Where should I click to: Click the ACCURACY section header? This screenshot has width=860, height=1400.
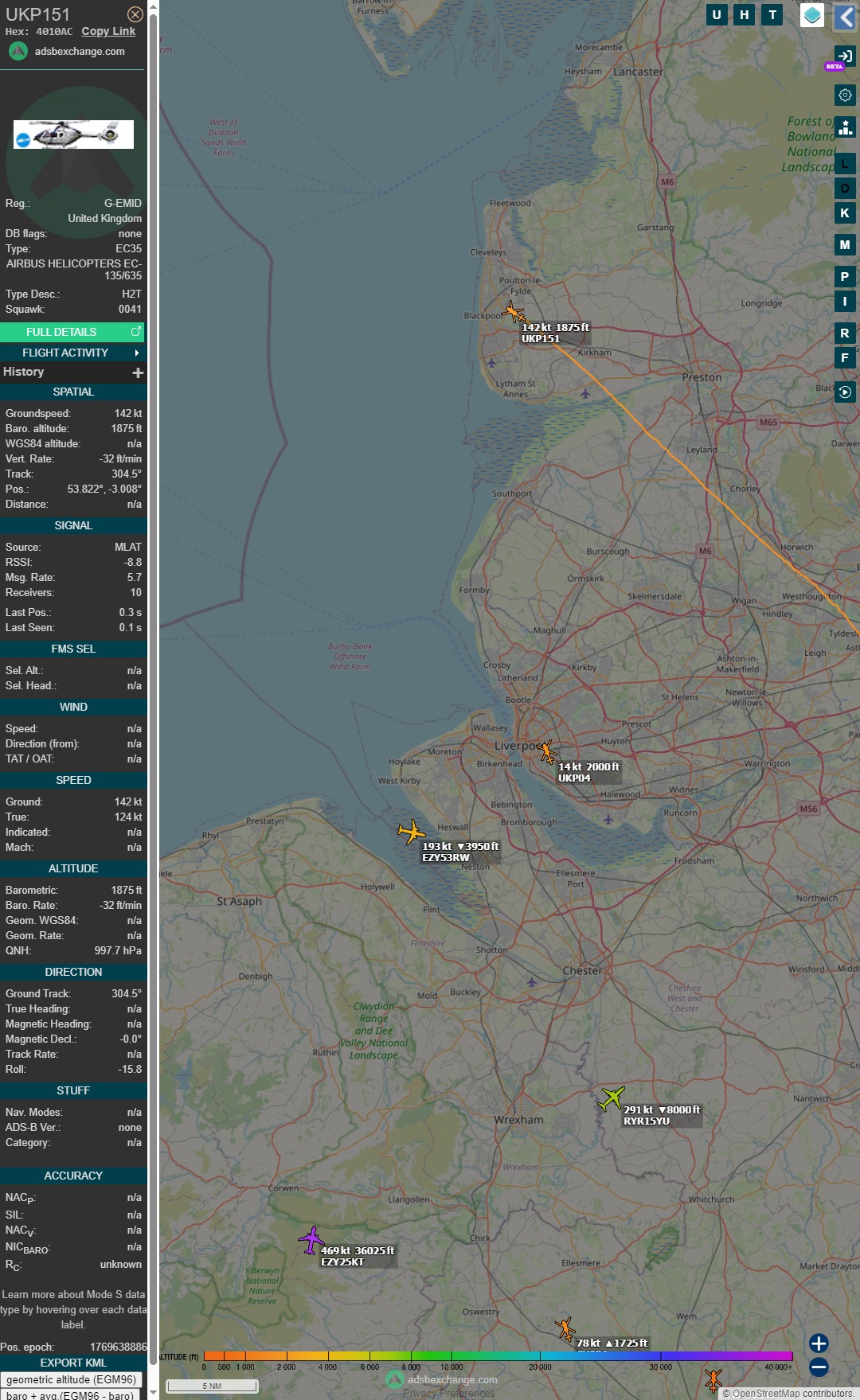(73, 1176)
